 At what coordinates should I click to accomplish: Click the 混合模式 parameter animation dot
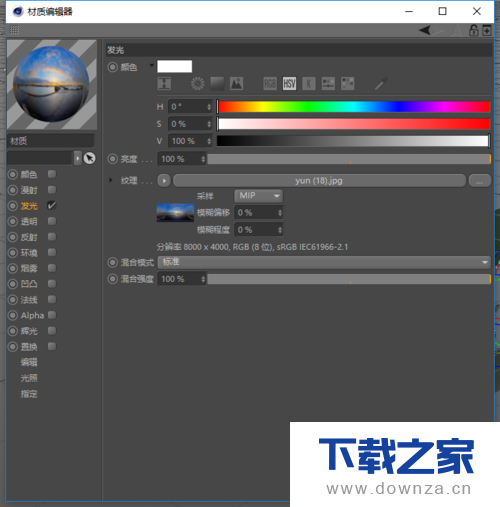click(113, 262)
